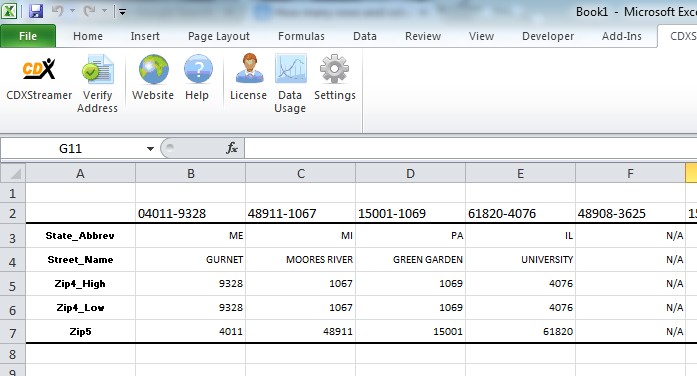Open the Website globe icon
This screenshot has width=697, height=376.
[x=153, y=69]
